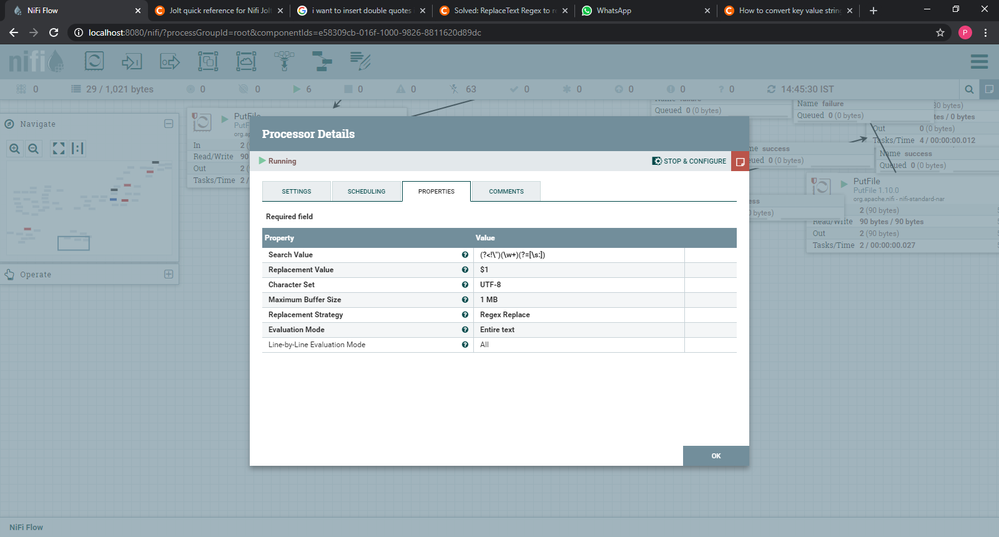Viewport: 999px width, 537px height.
Task: Expand the Operate panel
Action: [x=169, y=274]
